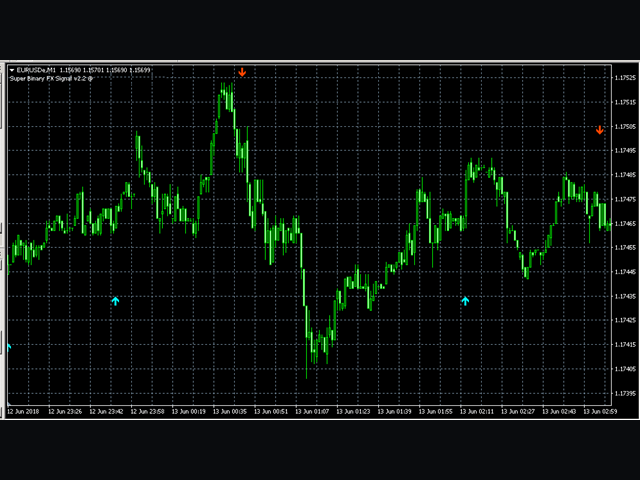The image size is (640, 480).
Task: Click the 12 Jun 2018 date label
Action: 22,411
